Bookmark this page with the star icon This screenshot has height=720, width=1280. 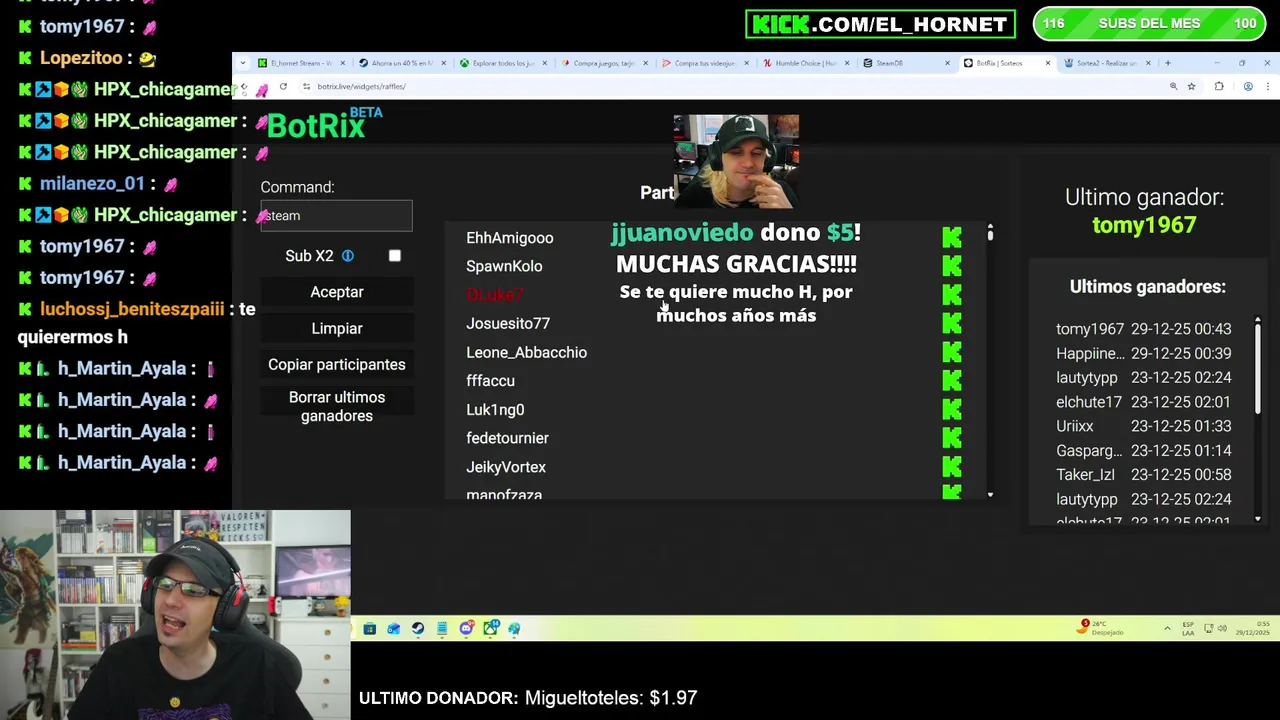[x=1191, y=87]
